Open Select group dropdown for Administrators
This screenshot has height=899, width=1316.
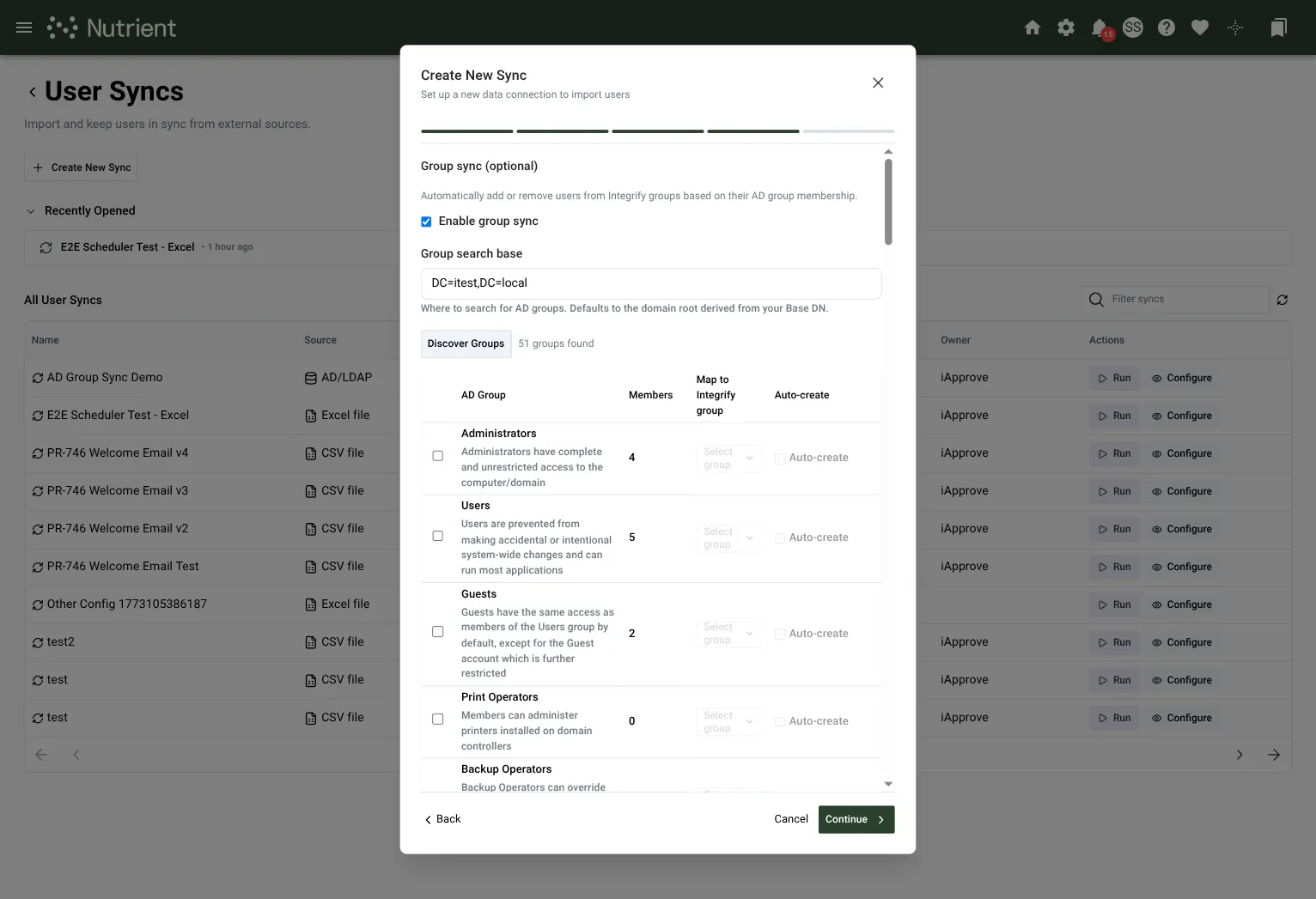pyautogui.click(x=728, y=458)
